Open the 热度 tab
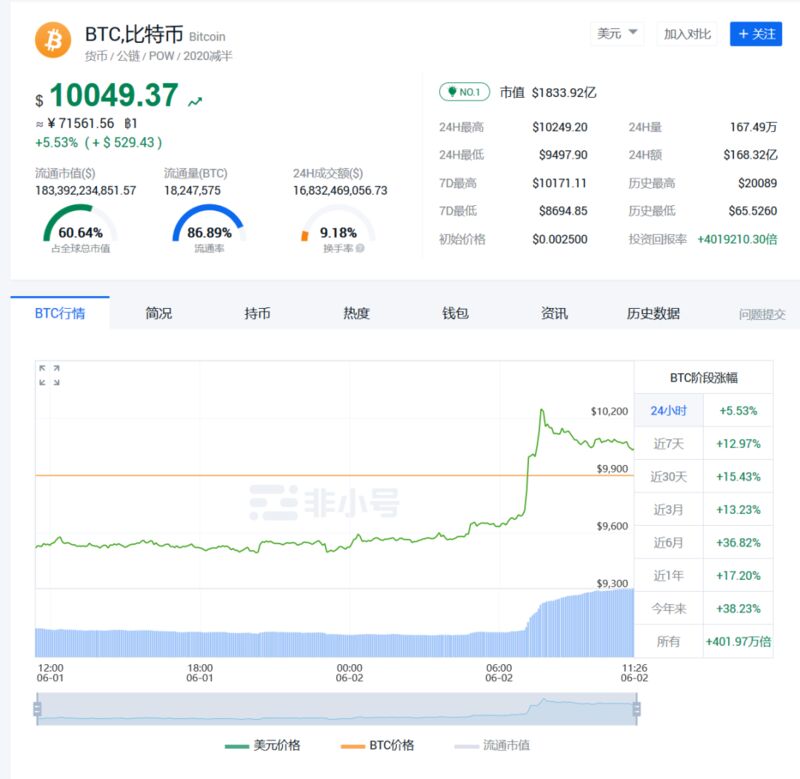Viewport: 800px width, 779px height. 356,313
